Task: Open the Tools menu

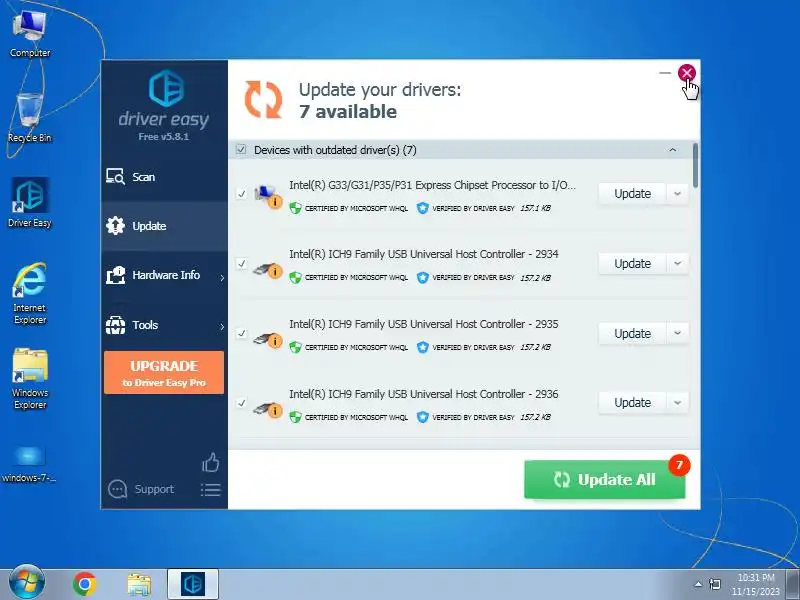Action: [x=164, y=325]
